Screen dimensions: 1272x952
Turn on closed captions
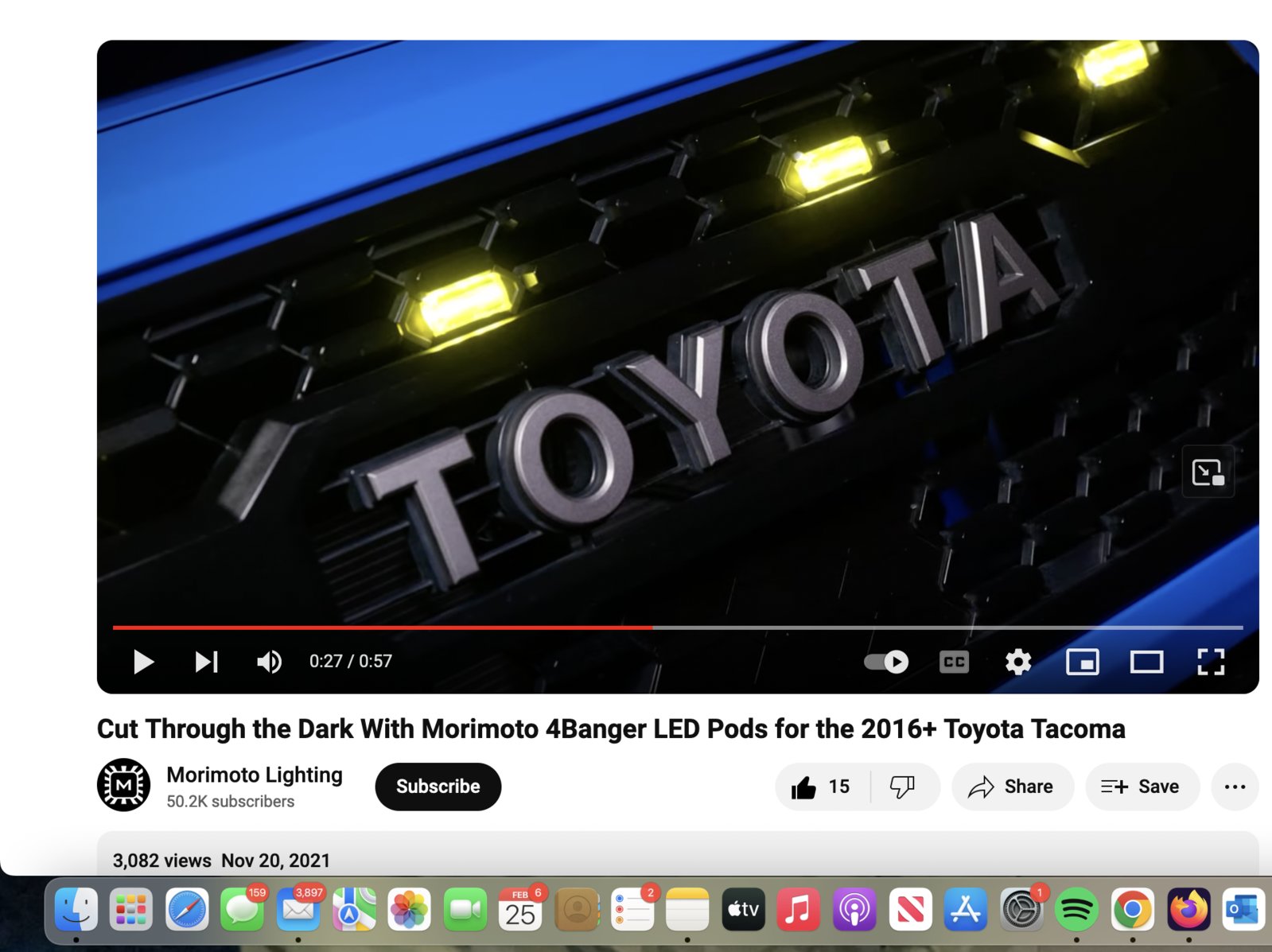954,662
